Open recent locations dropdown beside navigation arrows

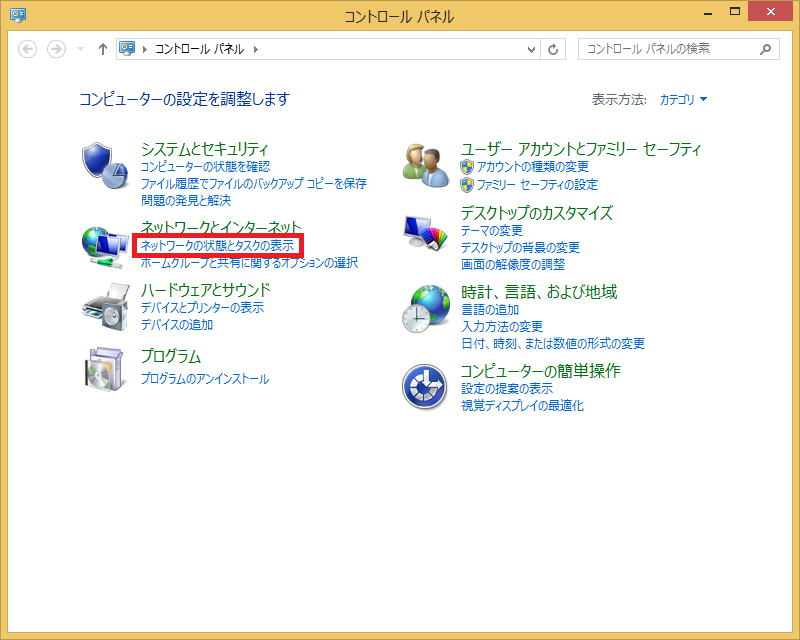point(81,49)
